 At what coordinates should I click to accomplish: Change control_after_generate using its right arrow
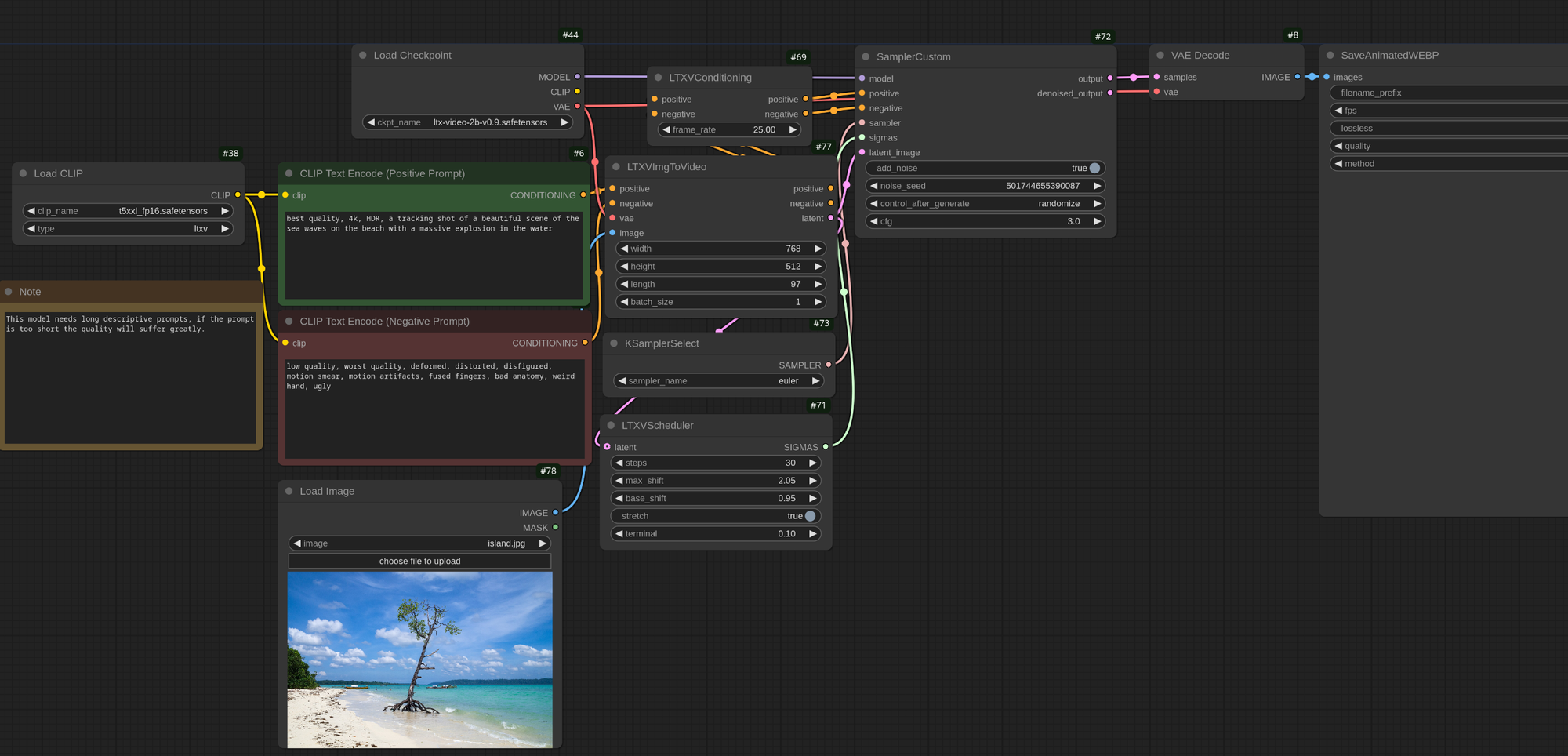pos(1098,203)
